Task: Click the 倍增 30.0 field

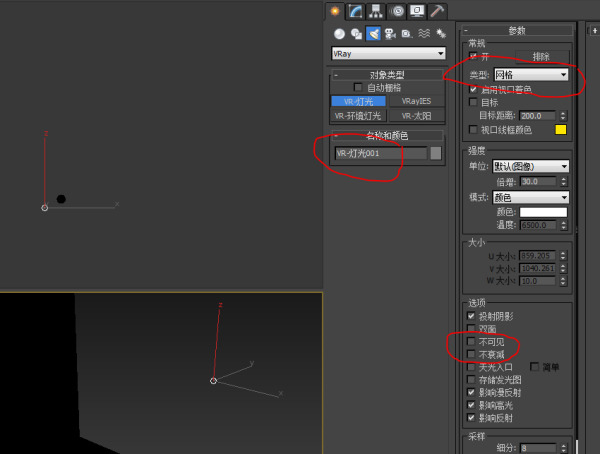Action: point(538,181)
